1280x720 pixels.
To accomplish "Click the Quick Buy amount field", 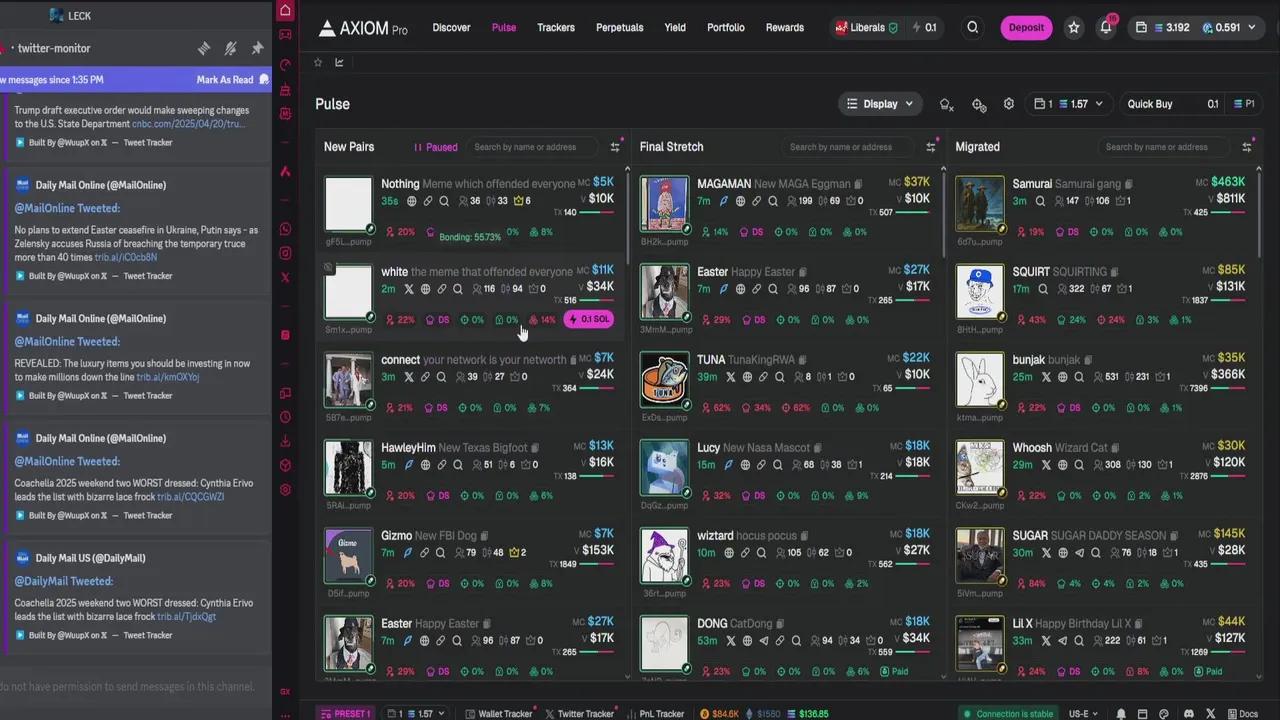I will 1174,104.
